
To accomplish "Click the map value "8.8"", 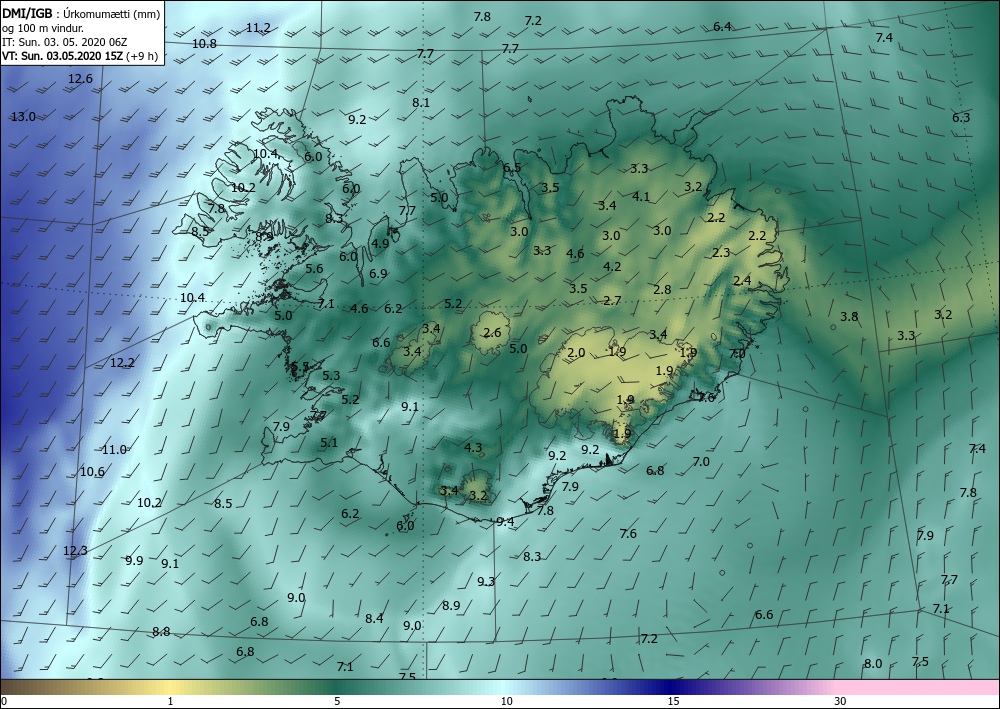I will [x=161, y=631].
